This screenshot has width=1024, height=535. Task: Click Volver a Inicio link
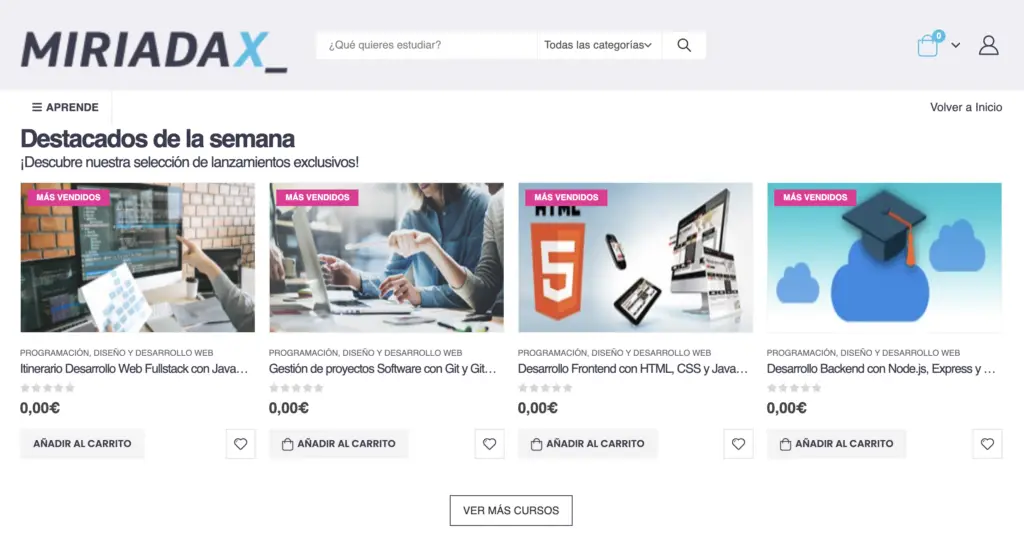click(x=966, y=107)
